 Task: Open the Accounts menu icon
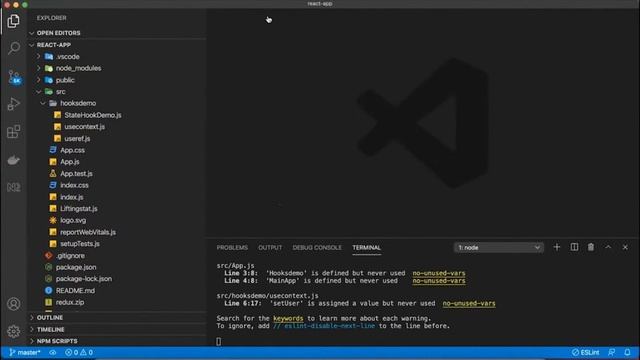13,304
